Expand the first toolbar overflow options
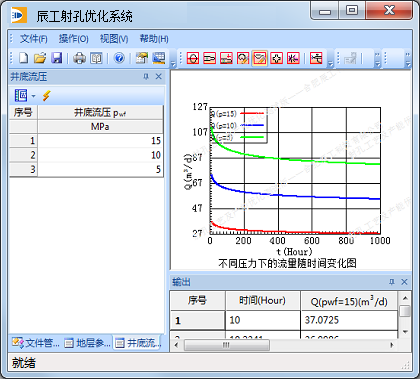420x380 pixels. click(173, 63)
